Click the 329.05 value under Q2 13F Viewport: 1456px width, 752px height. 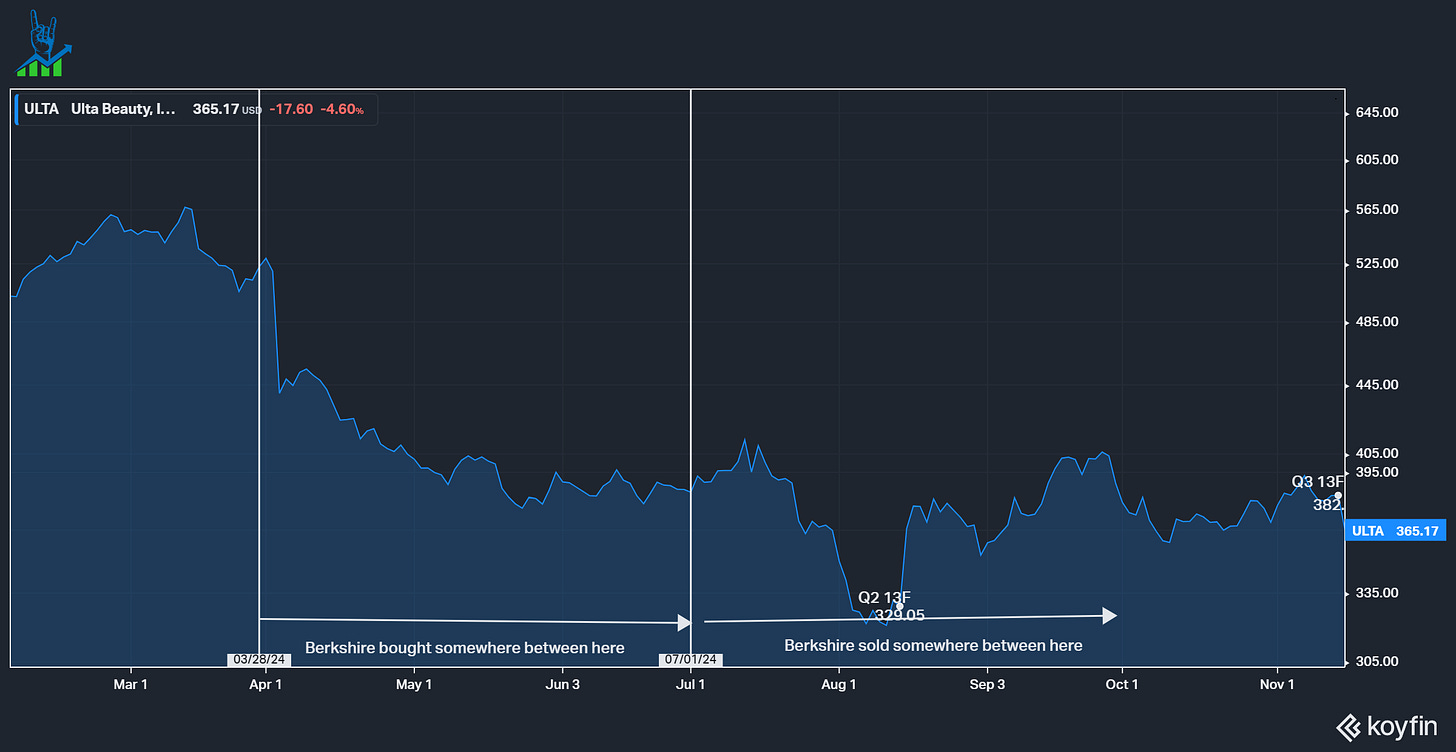click(900, 616)
